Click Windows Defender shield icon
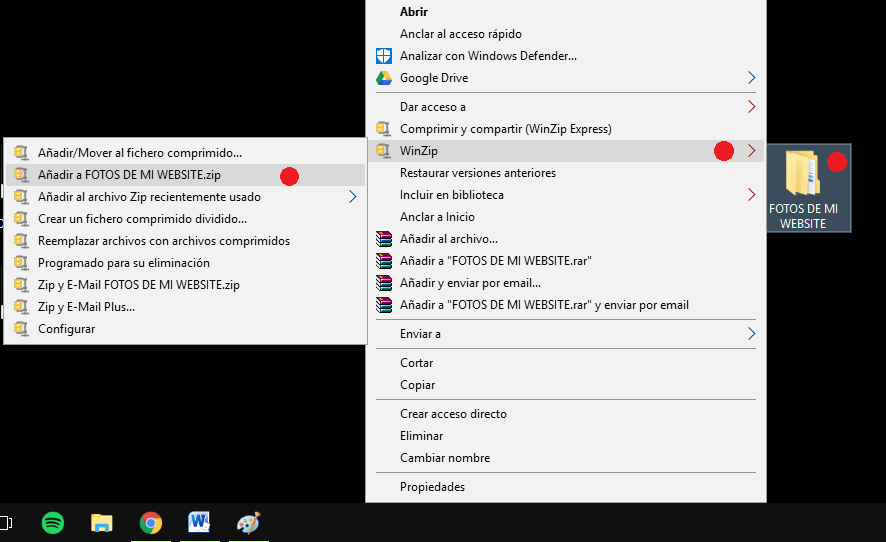The image size is (886, 542). [384, 56]
